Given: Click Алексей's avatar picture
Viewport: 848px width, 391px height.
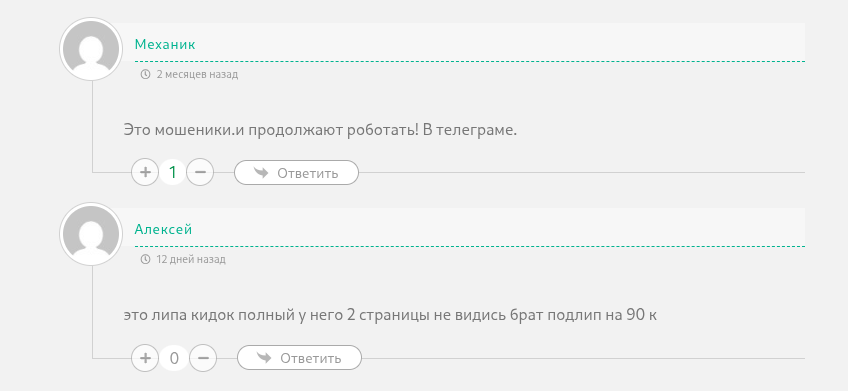Looking at the screenshot, I should (x=91, y=234).
